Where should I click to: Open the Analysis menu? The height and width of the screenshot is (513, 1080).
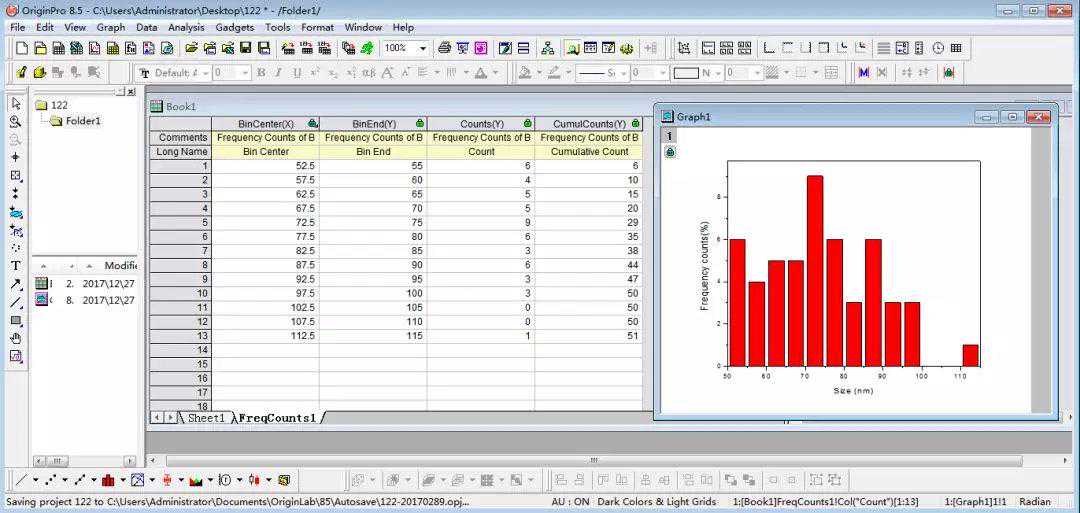tap(186, 28)
